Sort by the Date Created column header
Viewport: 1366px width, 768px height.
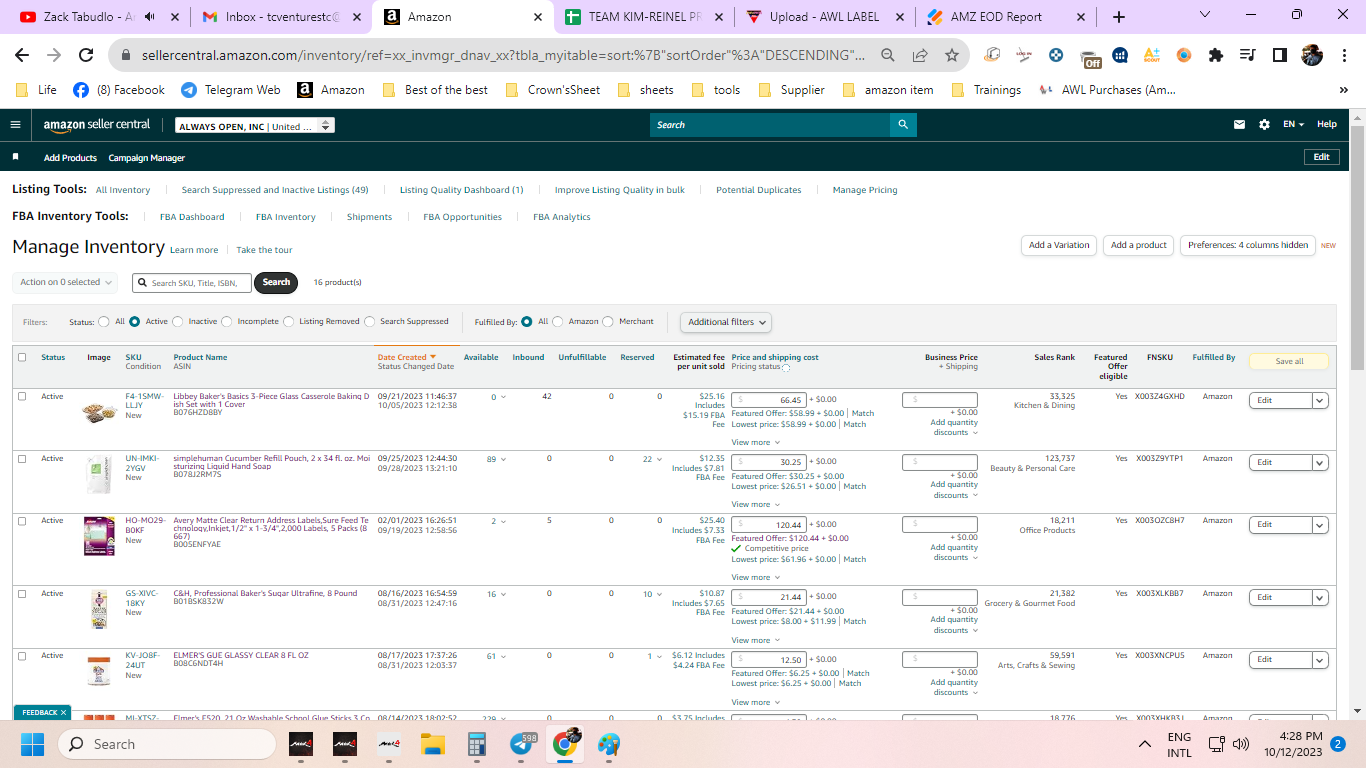point(407,357)
